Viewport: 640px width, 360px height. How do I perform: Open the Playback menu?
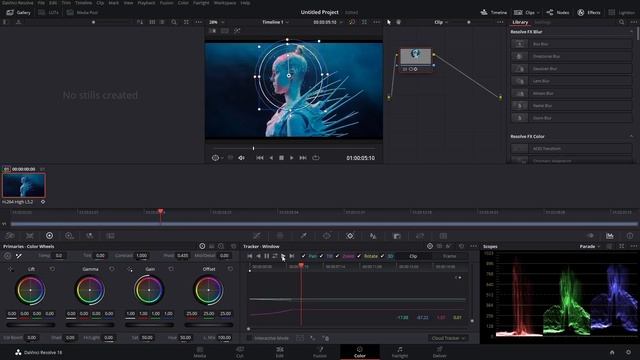pos(146,3)
